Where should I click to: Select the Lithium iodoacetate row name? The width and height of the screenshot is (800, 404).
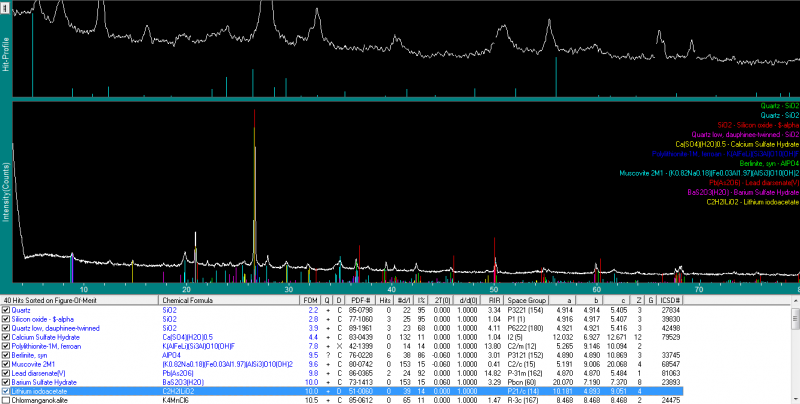pos(39,391)
